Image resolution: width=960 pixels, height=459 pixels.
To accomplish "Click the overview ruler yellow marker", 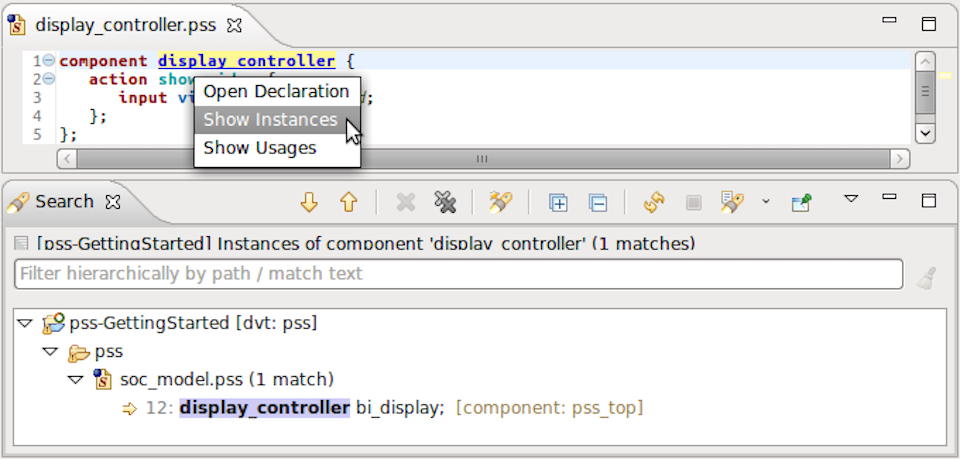I will 945,76.
